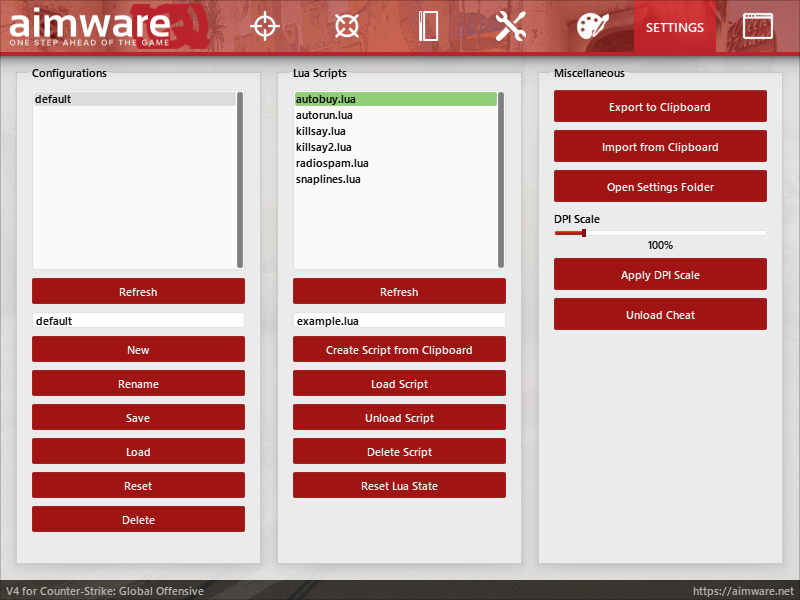Click the example.lua script name field
The image size is (800, 600).
point(399,321)
